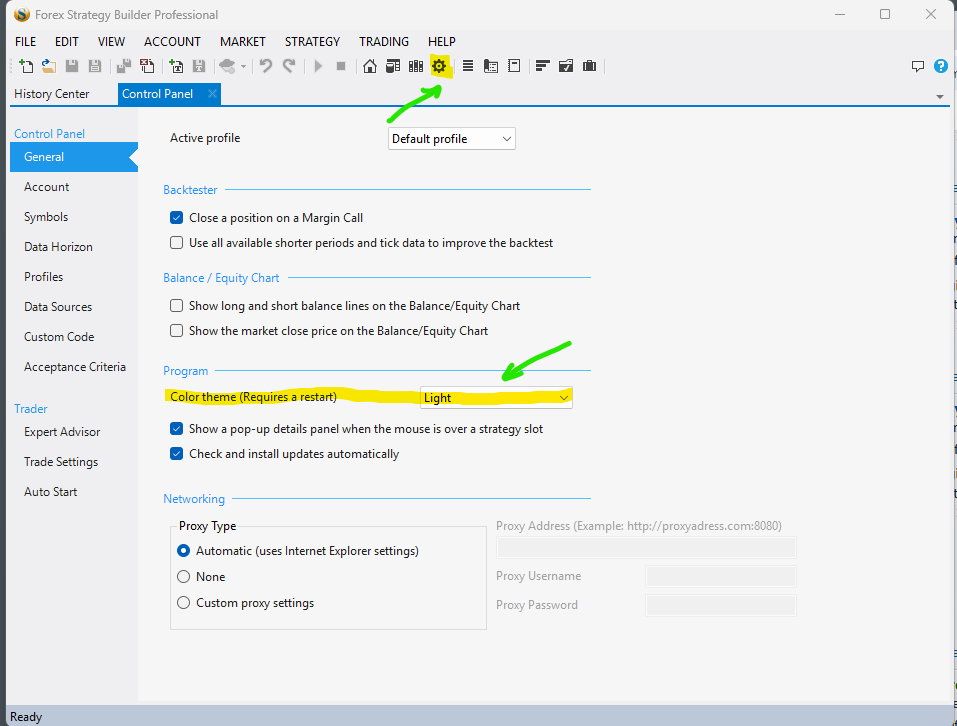
Task: Close the Control Panel tab
Action: (x=212, y=93)
